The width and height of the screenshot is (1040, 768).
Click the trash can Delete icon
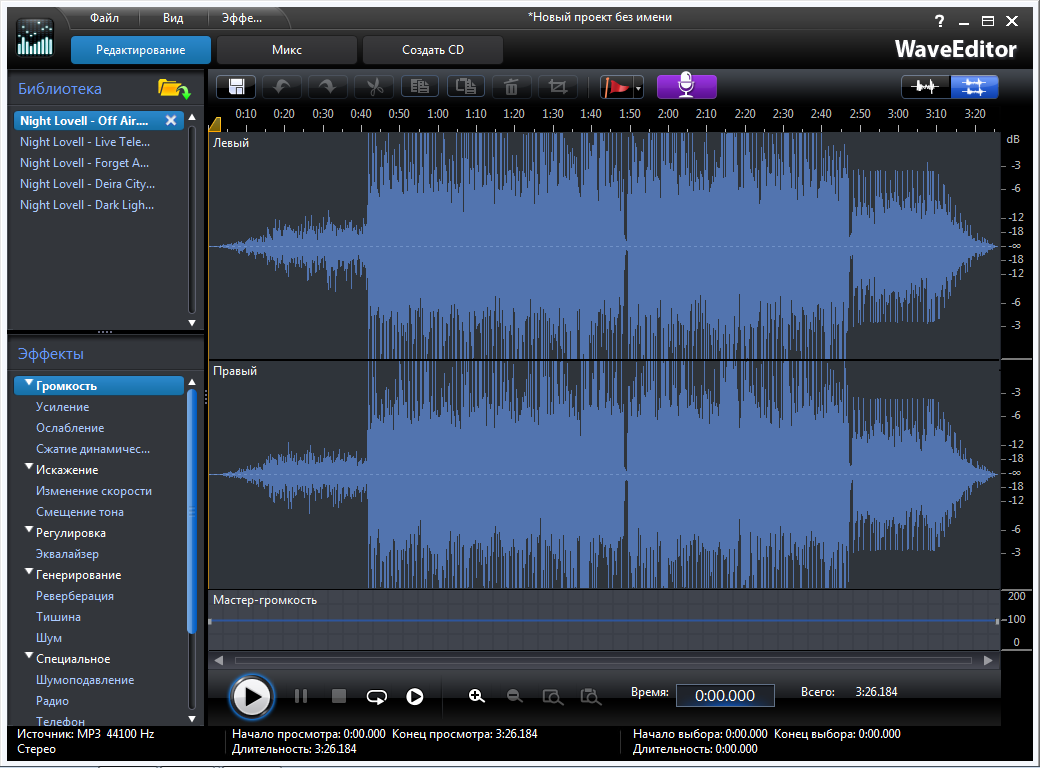(x=512, y=87)
